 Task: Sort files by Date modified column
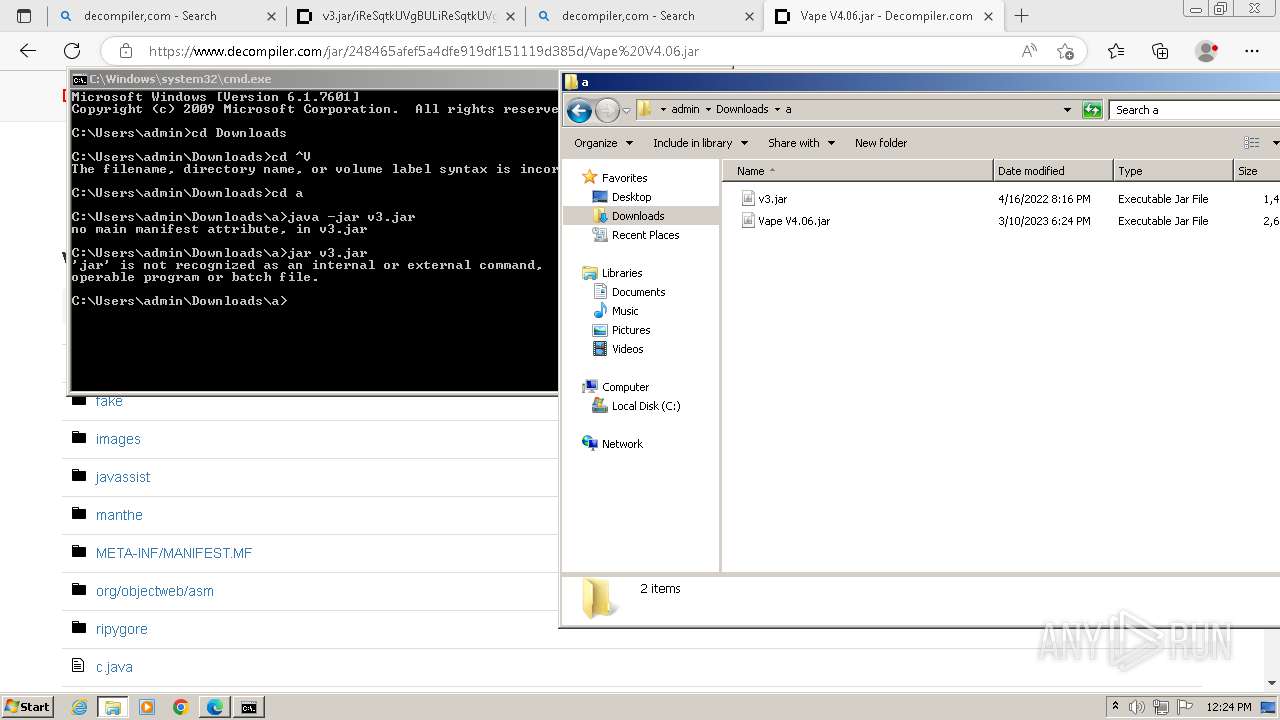1053,171
